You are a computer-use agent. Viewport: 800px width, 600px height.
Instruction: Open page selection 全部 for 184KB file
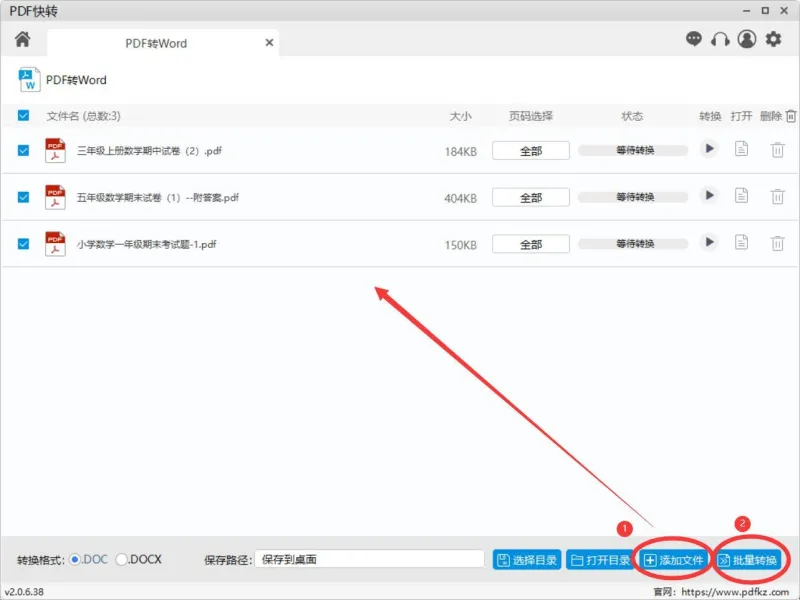531,151
